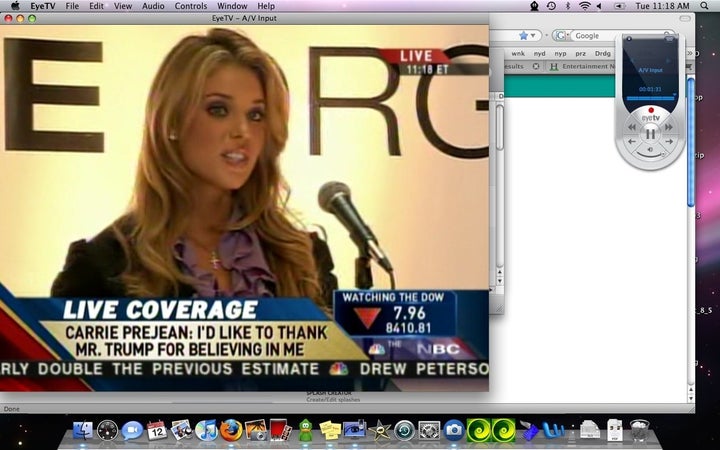Screen dimensions: 720x450
Task: Click the Firefox page's blue vertical scrollbar
Action: 691,142
